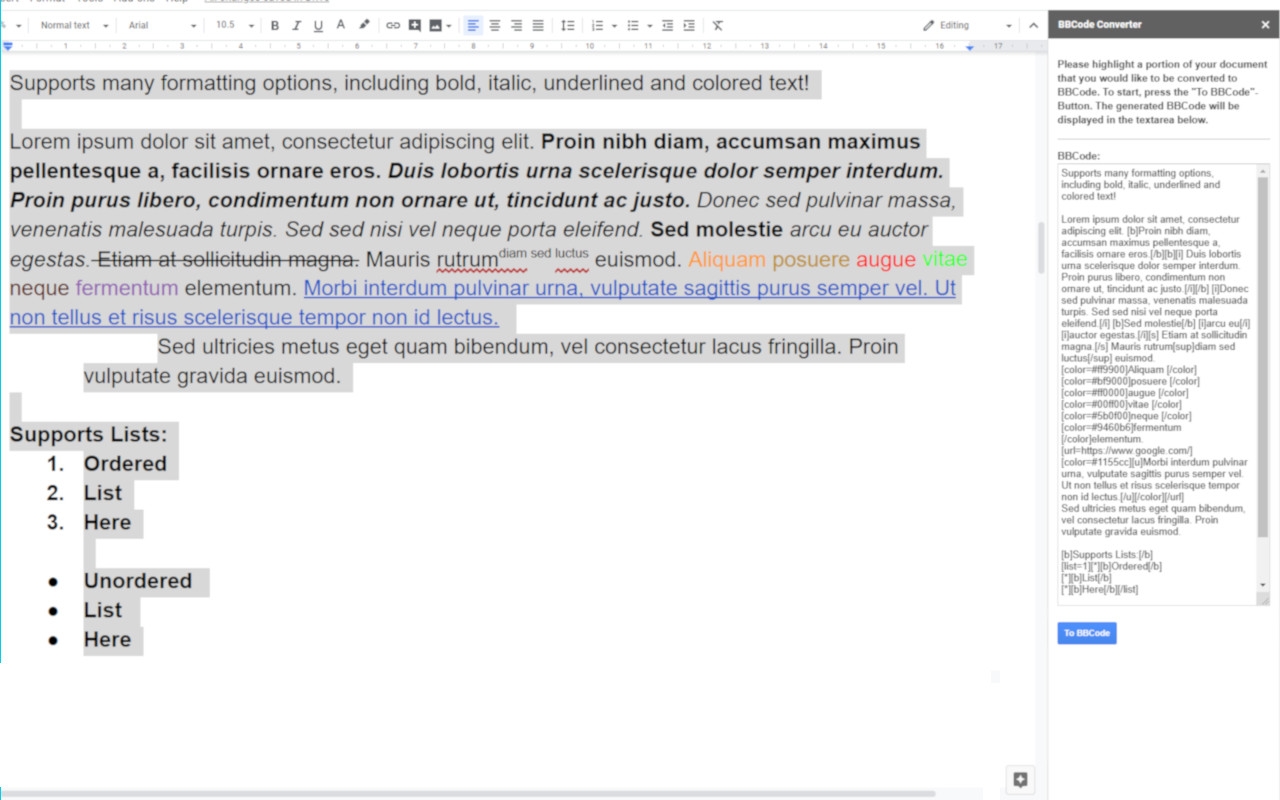The image size is (1280, 800).
Task: Click the 'List' item numbered 2
Action: (103, 493)
